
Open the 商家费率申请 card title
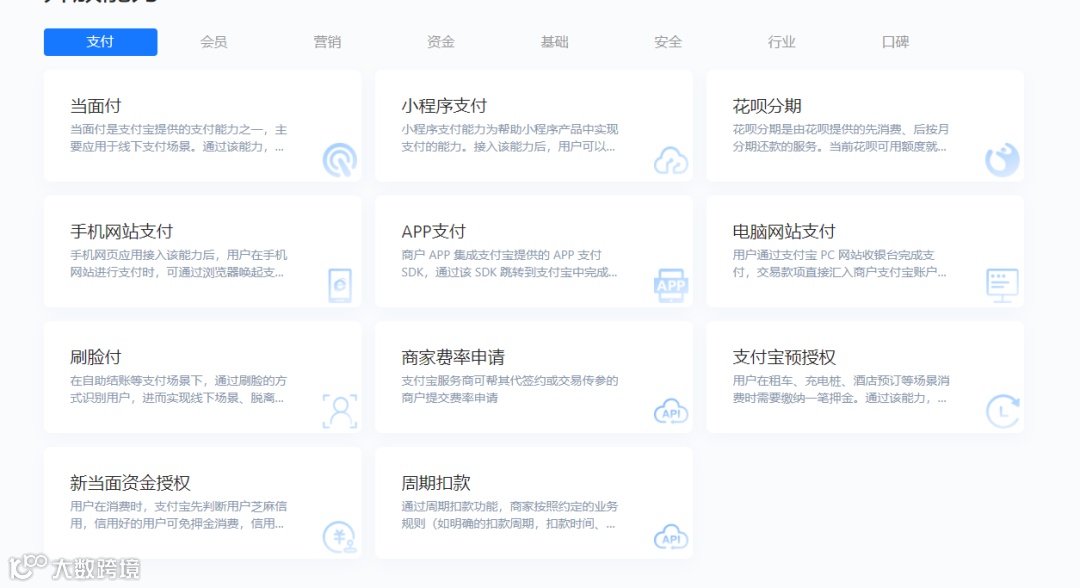click(x=453, y=357)
